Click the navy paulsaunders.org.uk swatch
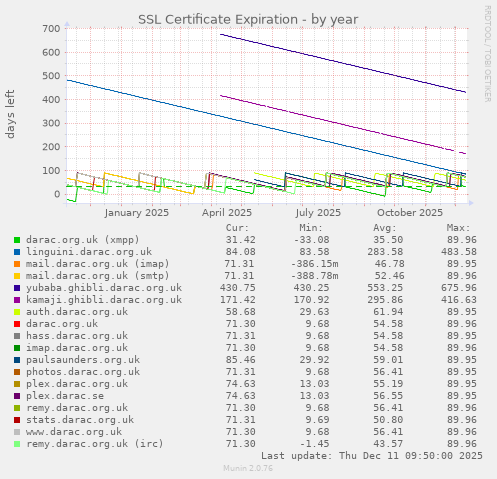Screen dimensions: 497x479 point(17,360)
